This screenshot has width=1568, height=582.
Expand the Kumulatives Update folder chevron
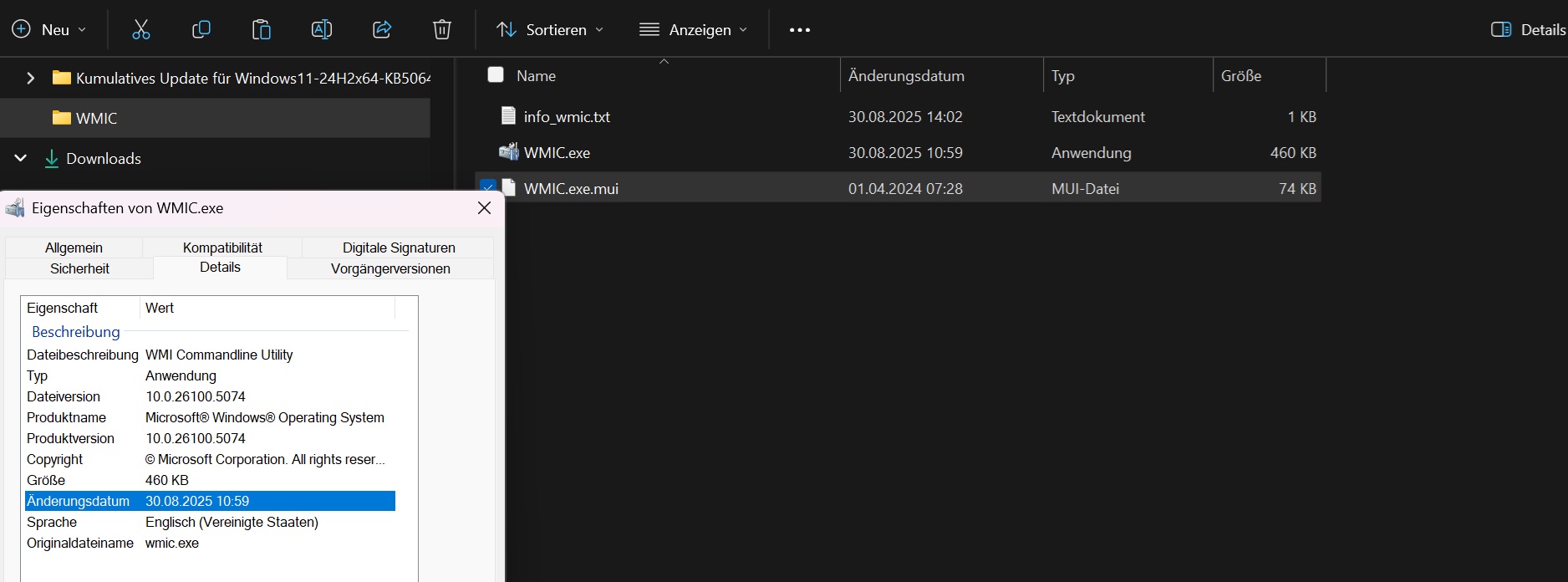tap(31, 78)
